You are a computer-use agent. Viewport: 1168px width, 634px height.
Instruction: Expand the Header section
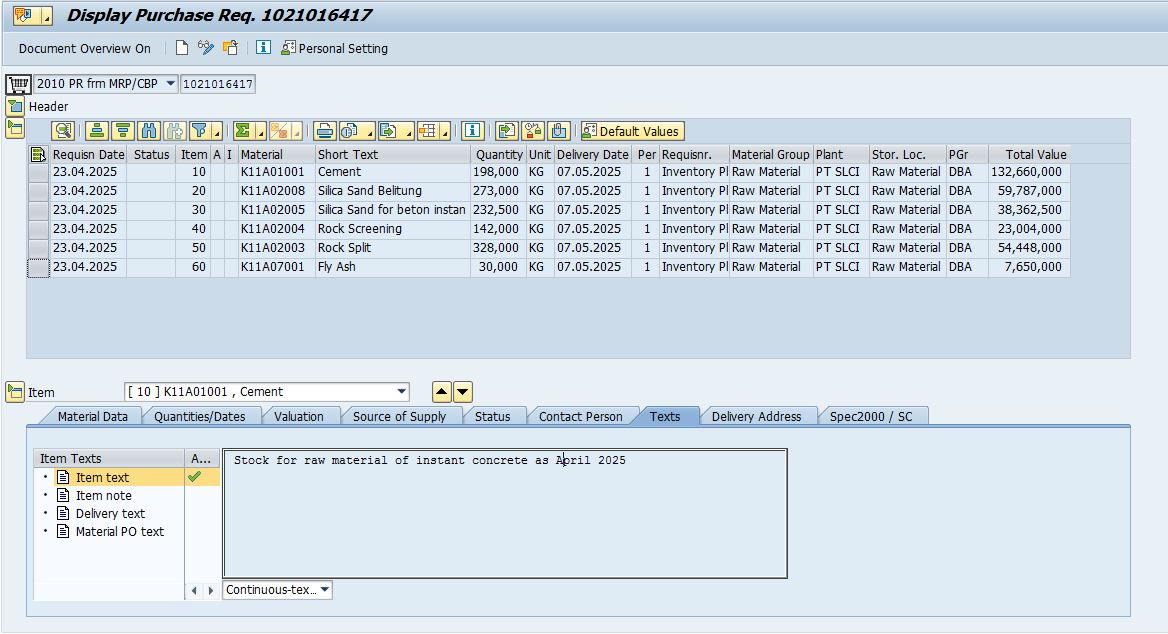click(15, 106)
